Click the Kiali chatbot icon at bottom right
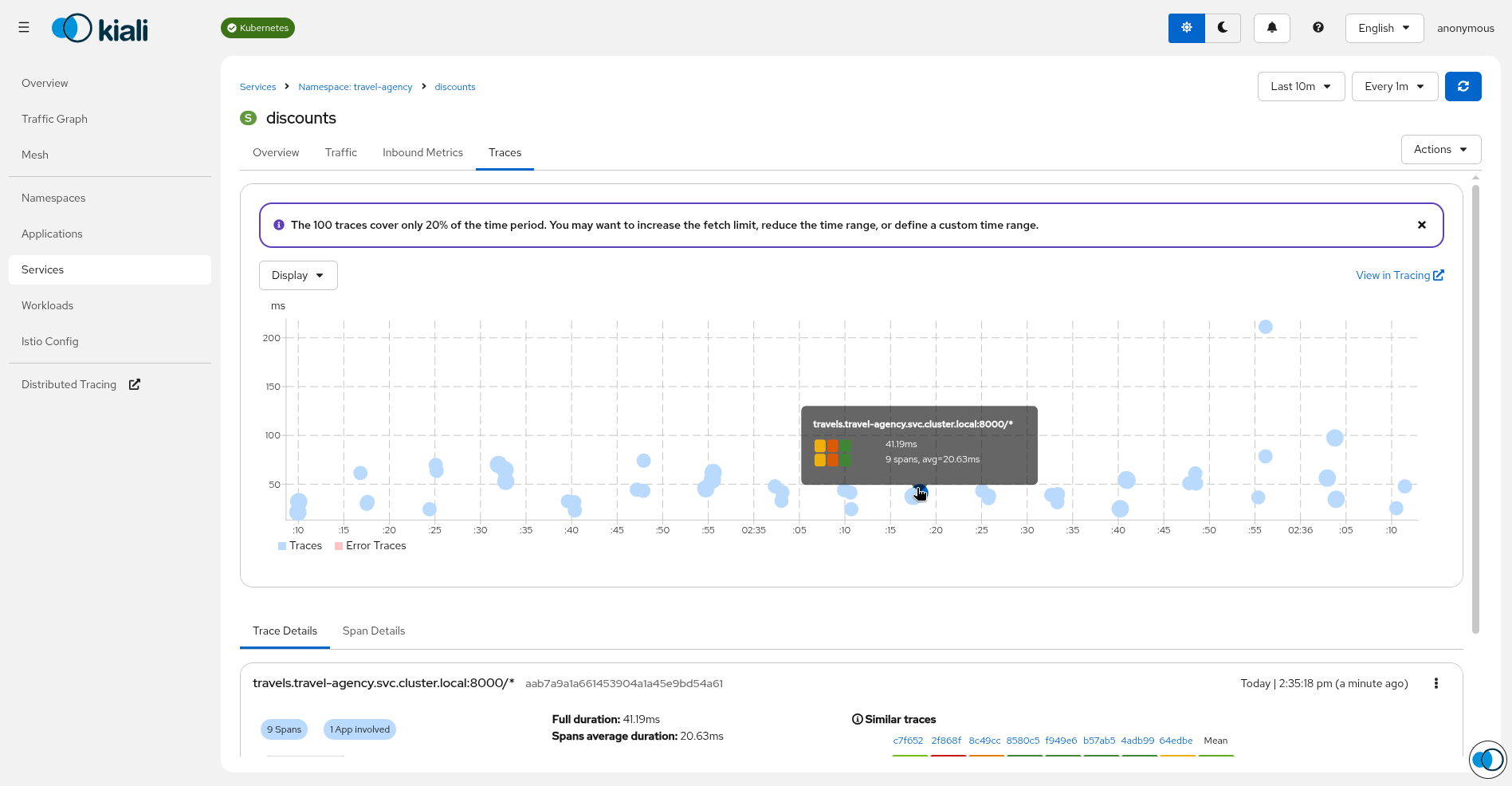Screen dimensions: 1512x786 (1487, 759)
